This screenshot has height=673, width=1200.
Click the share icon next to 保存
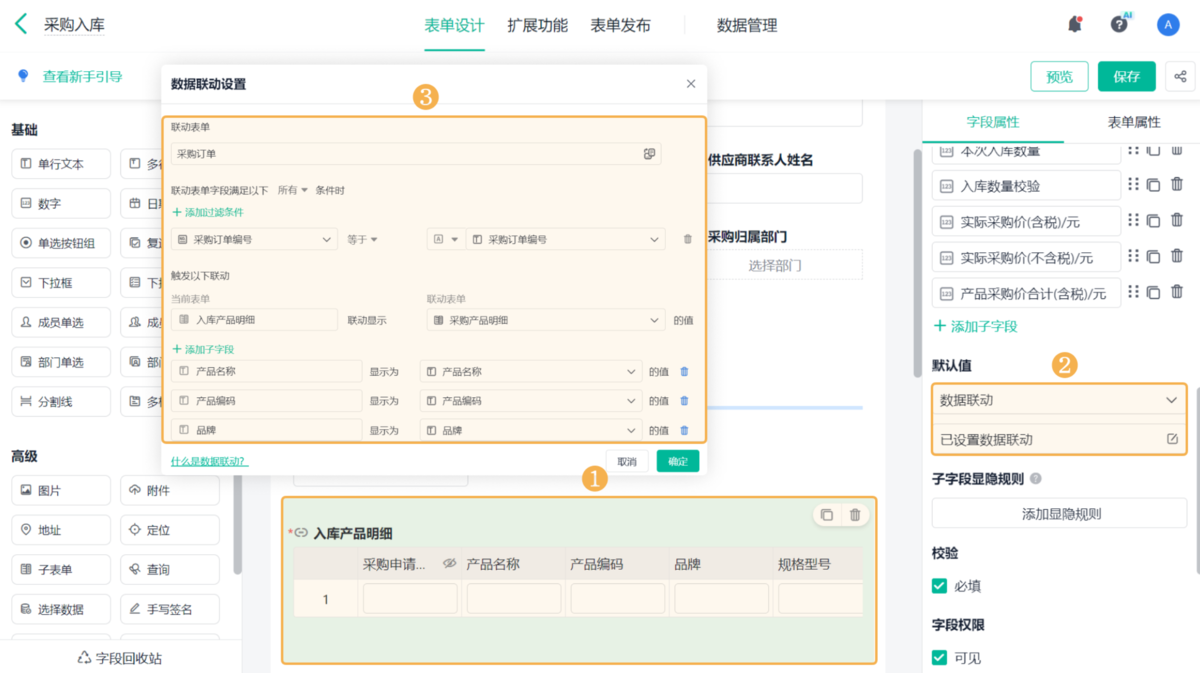tap(1180, 77)
